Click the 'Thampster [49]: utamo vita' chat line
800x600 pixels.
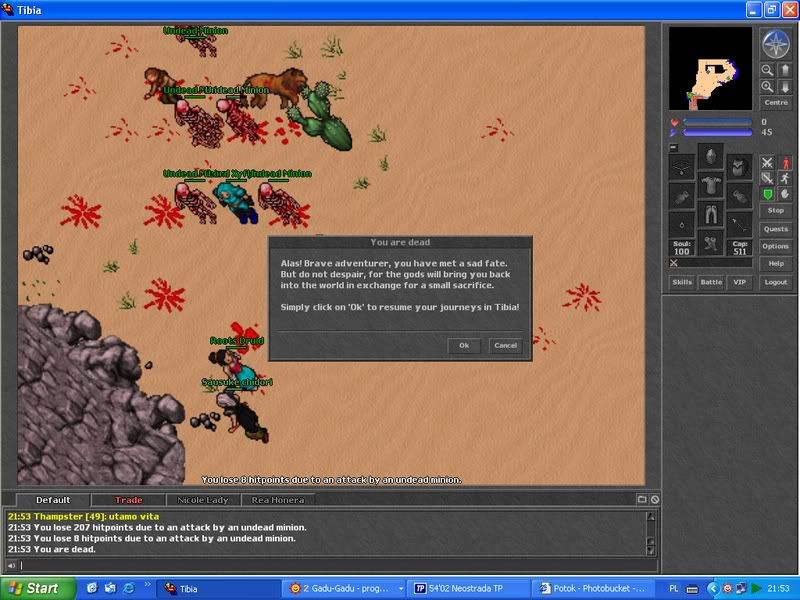coord(83,516)
